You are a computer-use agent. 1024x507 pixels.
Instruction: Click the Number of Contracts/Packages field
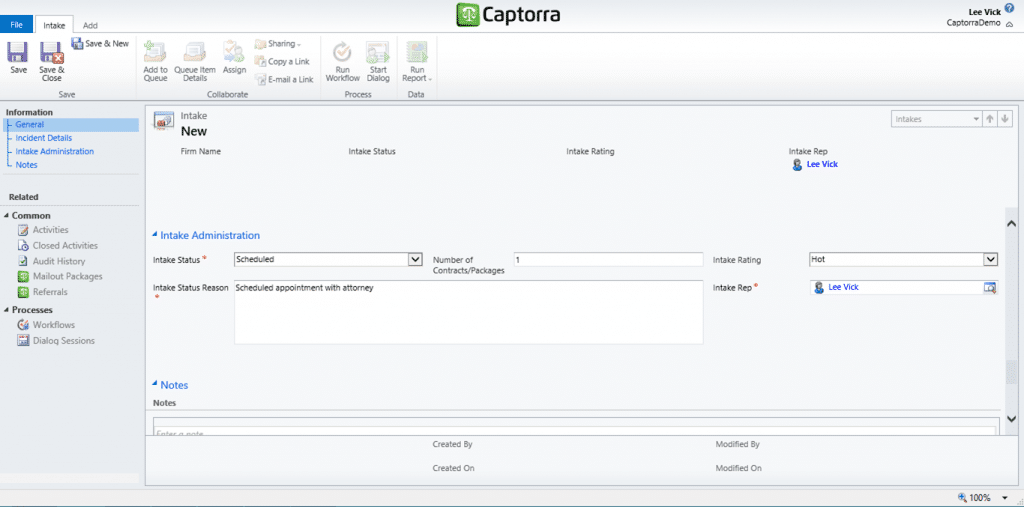[x=608, y=259]
